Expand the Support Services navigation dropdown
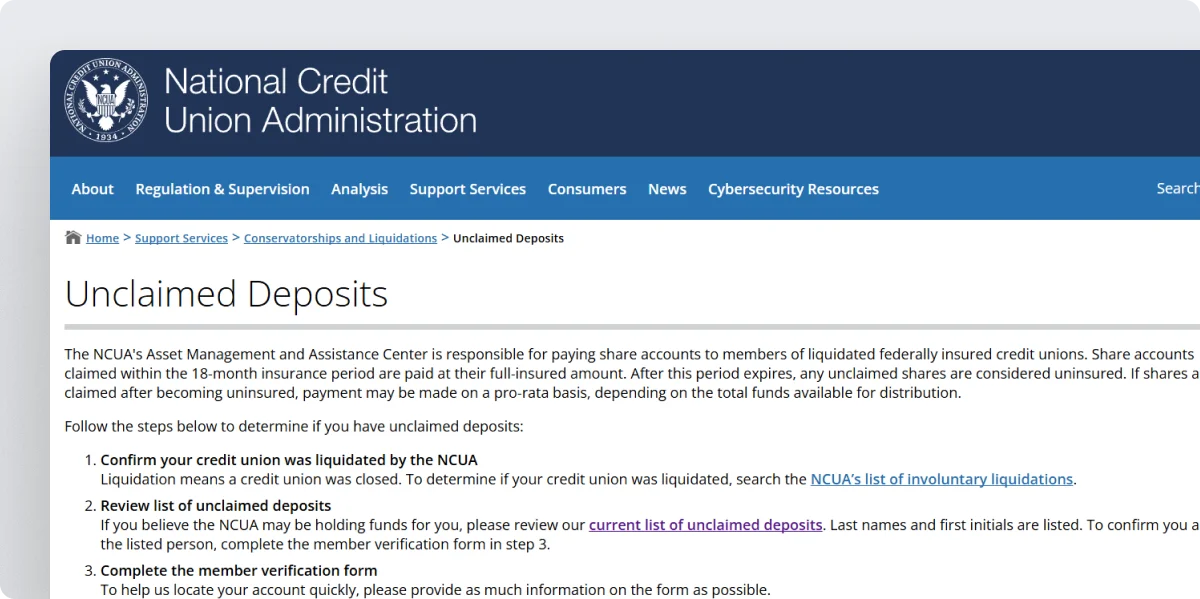Viewport: 1200px width, 599px height. coord(467,188)
